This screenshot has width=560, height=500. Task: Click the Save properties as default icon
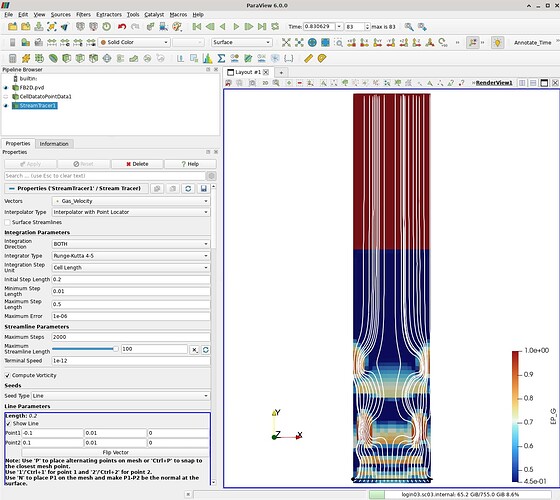(x=204, y=189)
